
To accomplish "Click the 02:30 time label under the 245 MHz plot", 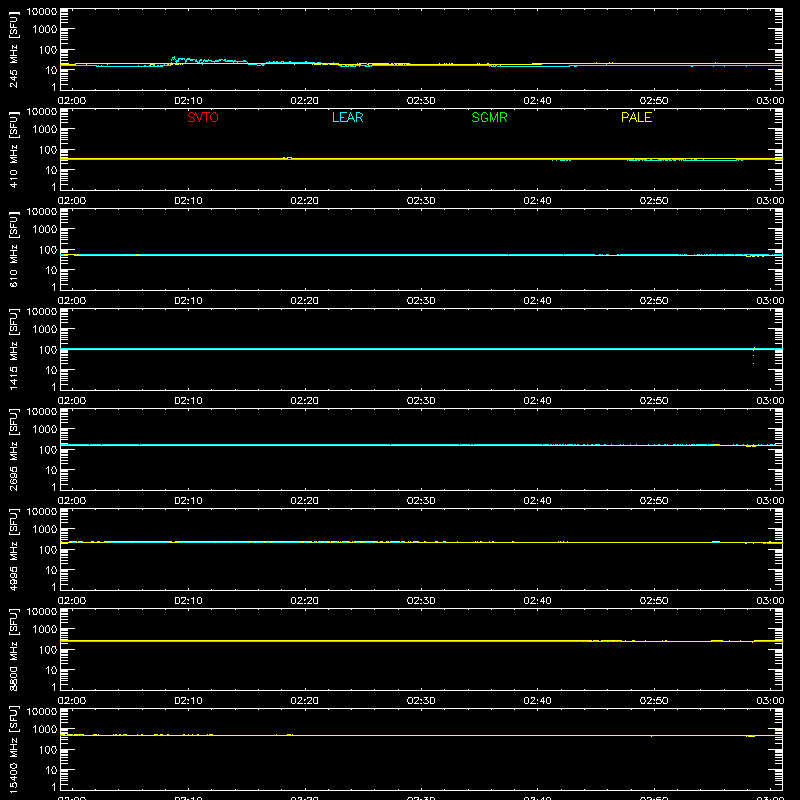I will [x=421, y=101].
